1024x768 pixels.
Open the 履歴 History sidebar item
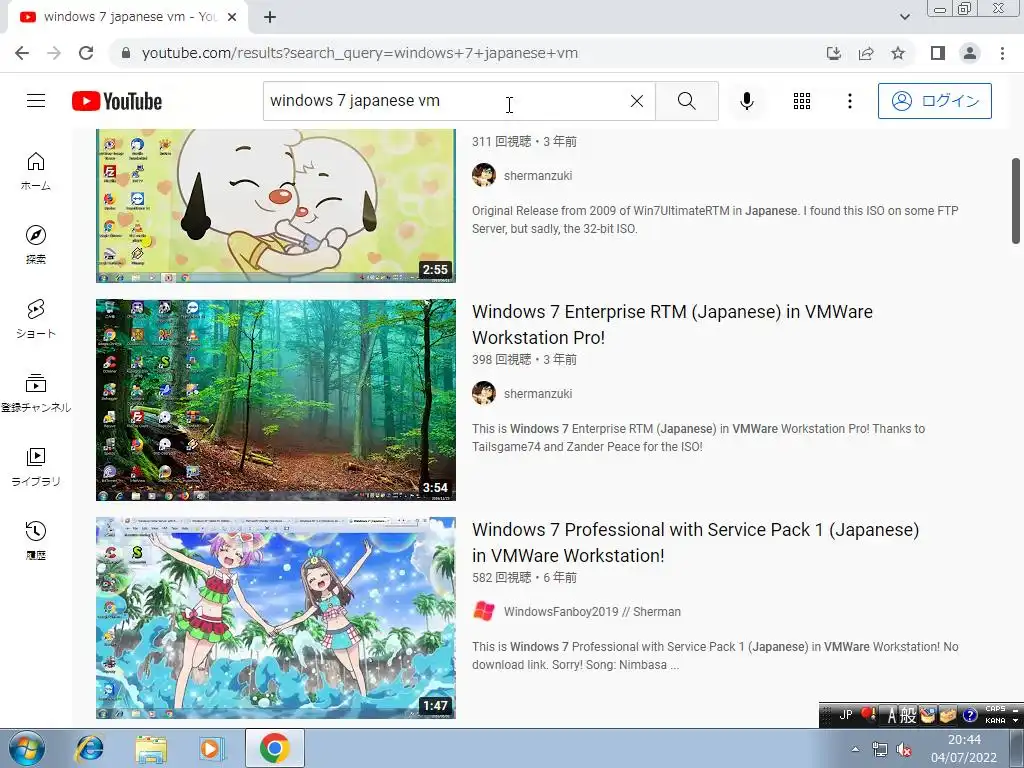click(36, 540)
